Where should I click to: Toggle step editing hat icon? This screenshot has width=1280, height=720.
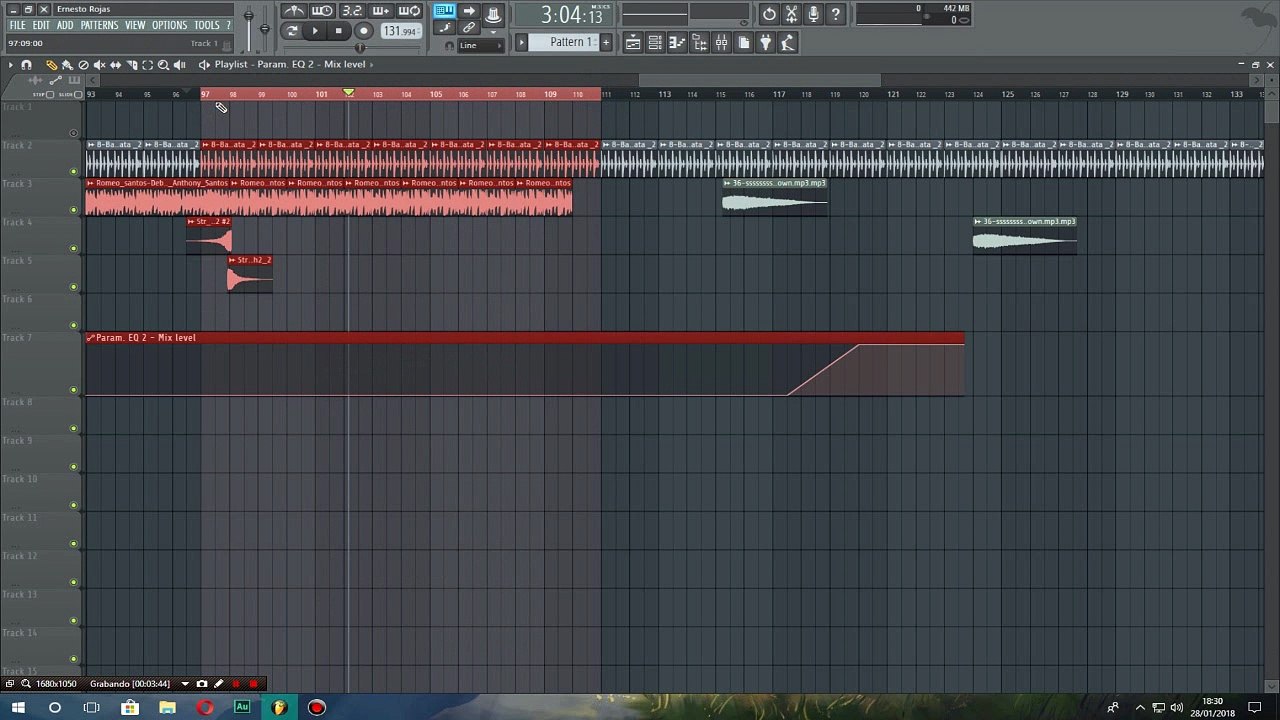[493, 13]
